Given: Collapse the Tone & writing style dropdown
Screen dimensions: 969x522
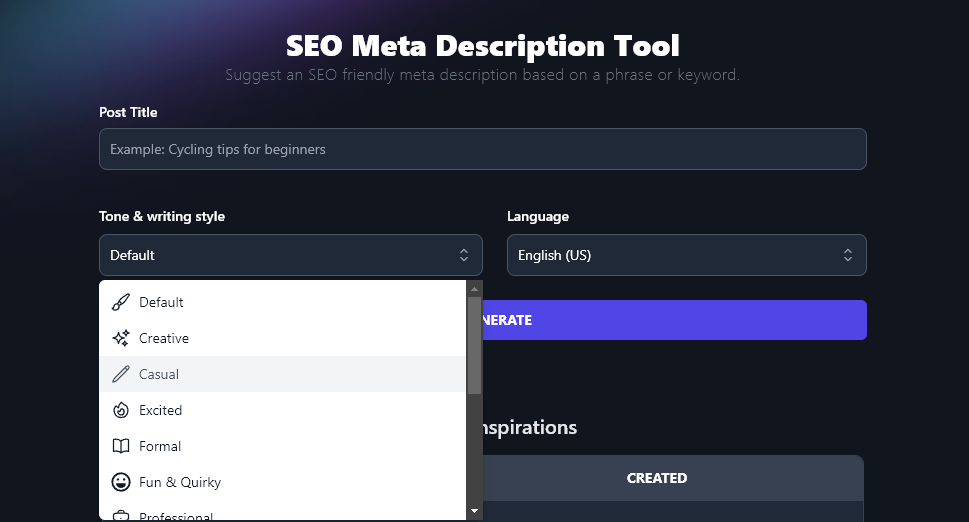Looking at the screenshot, I should tap(290, 255).
